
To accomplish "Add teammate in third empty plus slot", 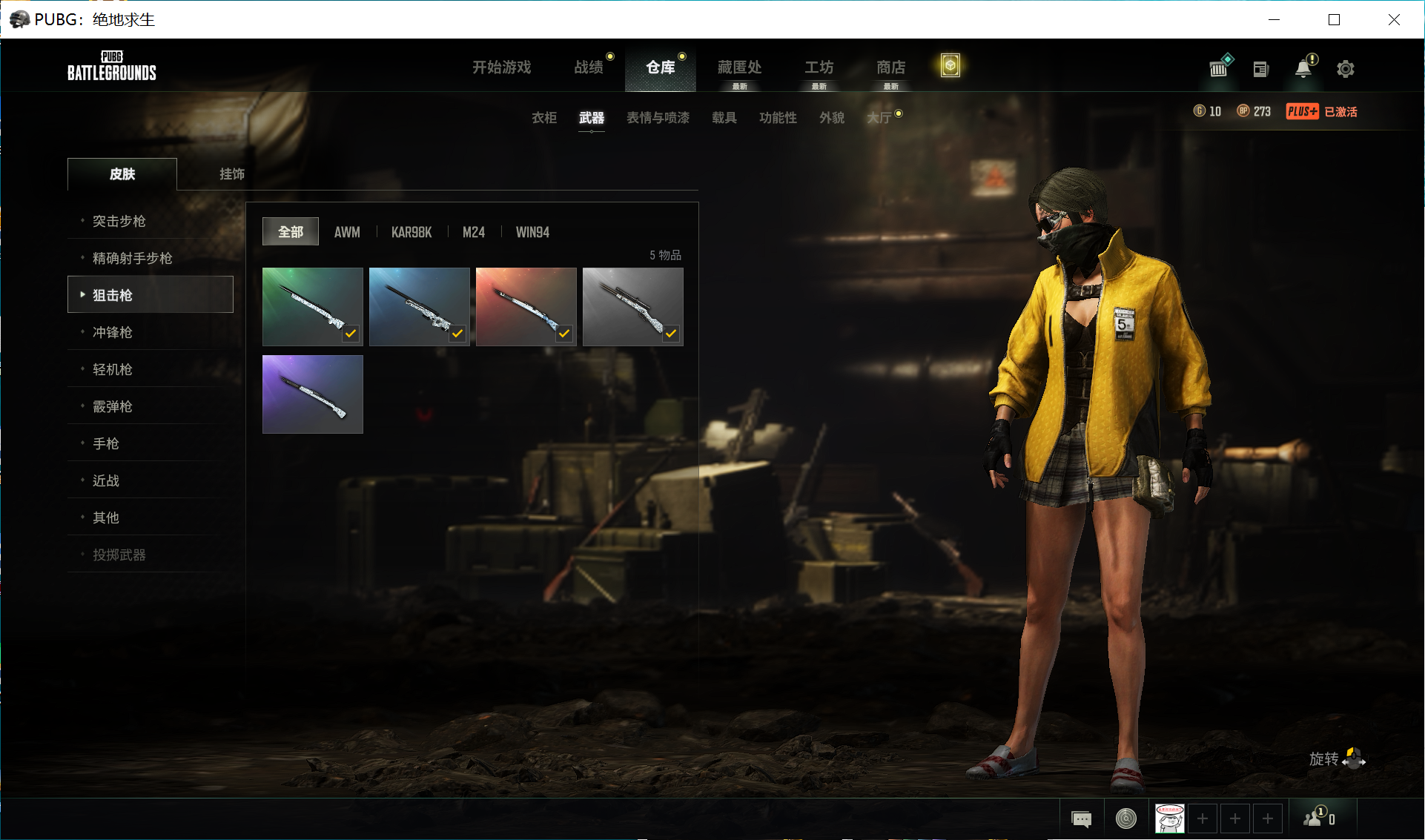I will pyautogui.click(x=1268, y=818).
